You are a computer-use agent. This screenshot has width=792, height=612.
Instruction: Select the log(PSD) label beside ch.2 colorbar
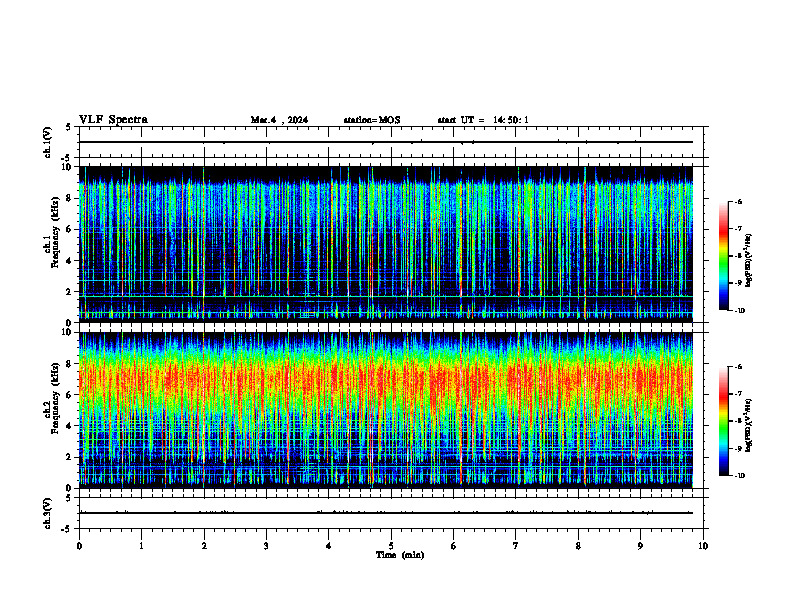[749, 425]
